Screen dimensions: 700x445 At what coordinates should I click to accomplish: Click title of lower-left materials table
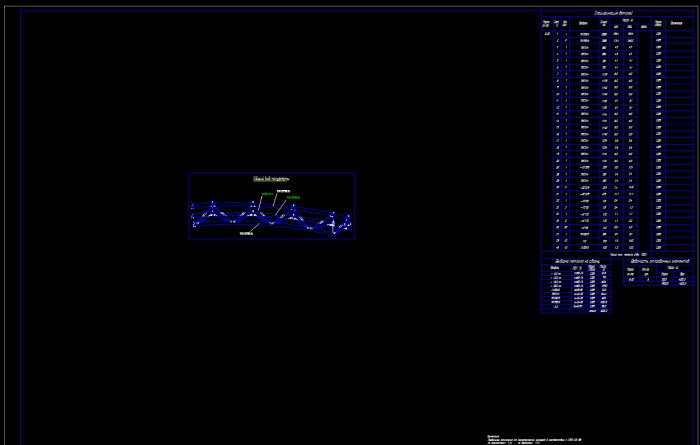(577, 262)
